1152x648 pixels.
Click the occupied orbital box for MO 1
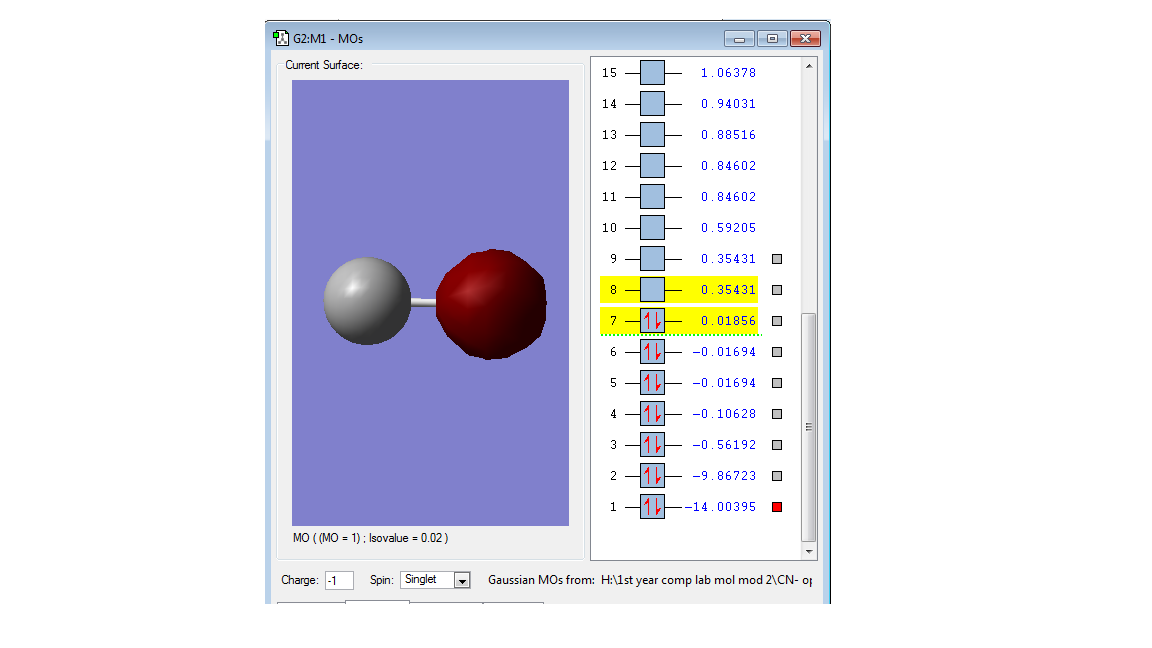652,507
